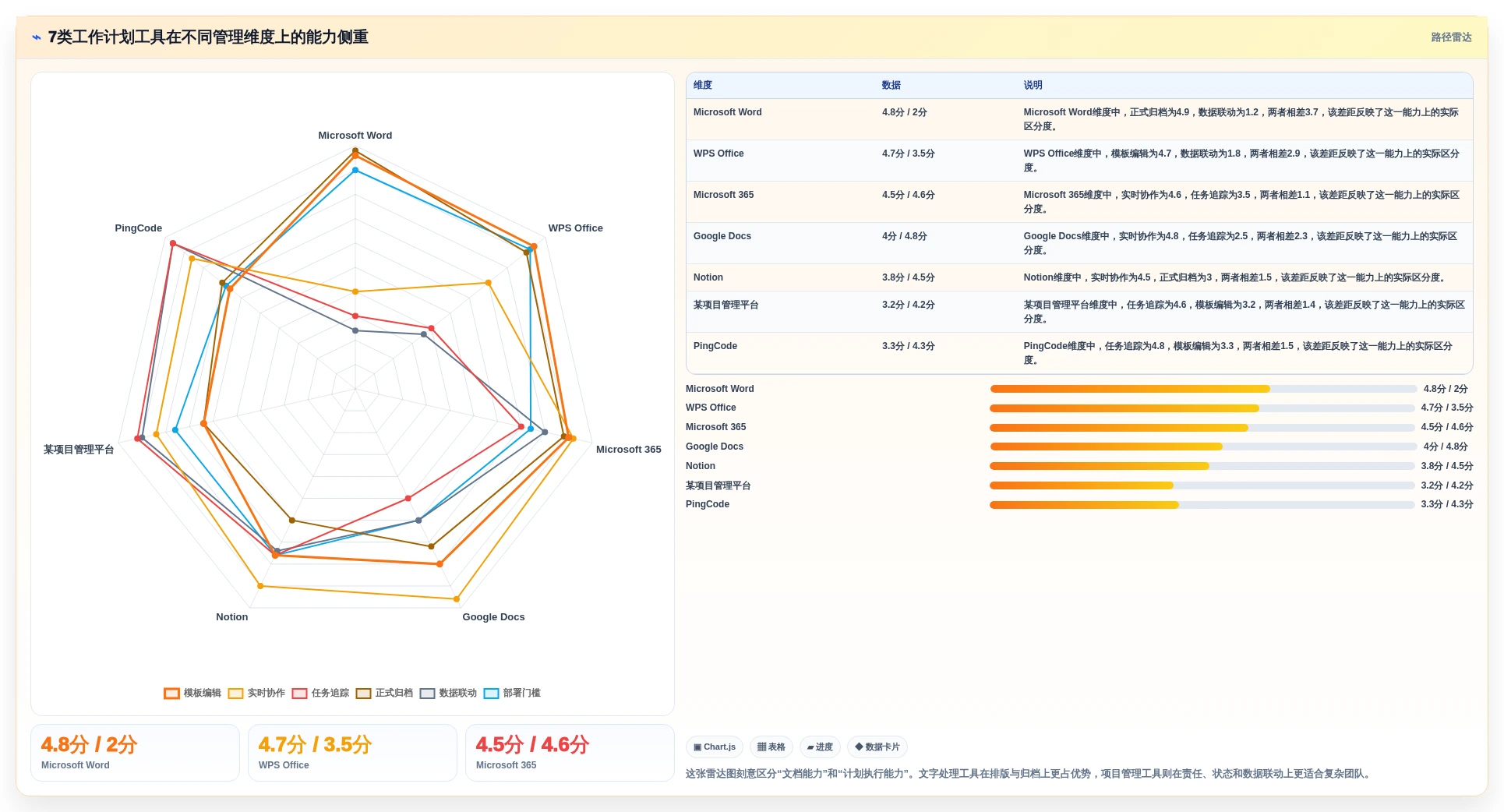
Task: Click the 数据卡片 tag chip
Action: [877, 747]
